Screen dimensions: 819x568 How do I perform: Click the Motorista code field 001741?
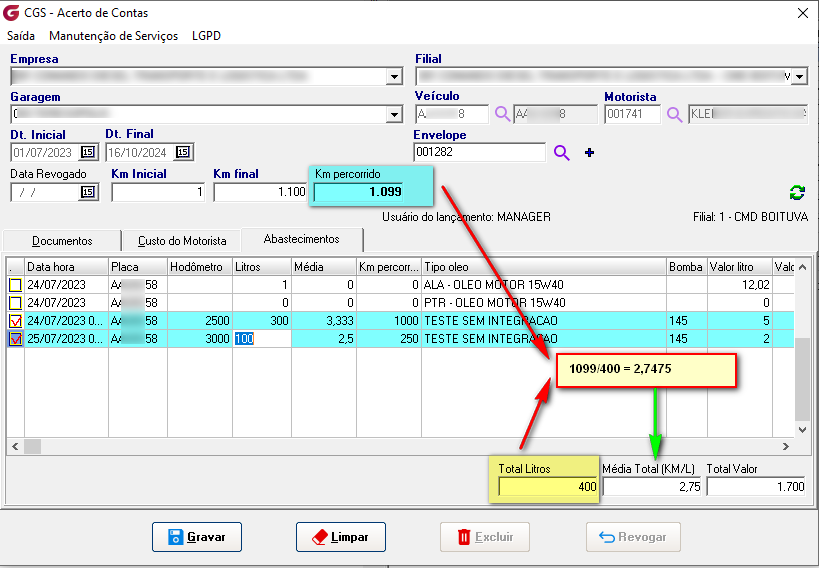tap(633, 114)
